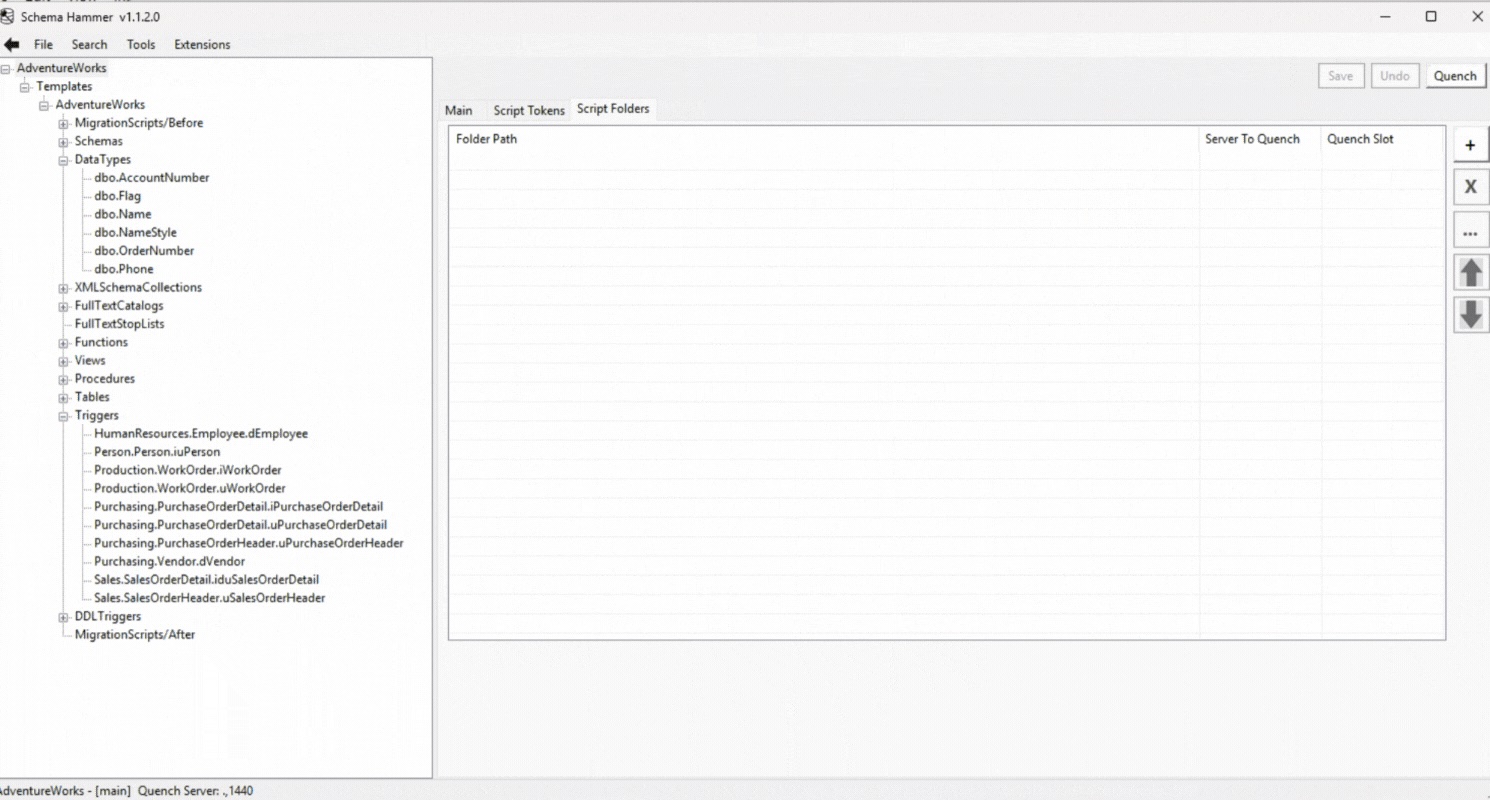Switch to the Script Tokens tab
The width and height of the screenshot is (1490, 800).
tap(528, 110)
